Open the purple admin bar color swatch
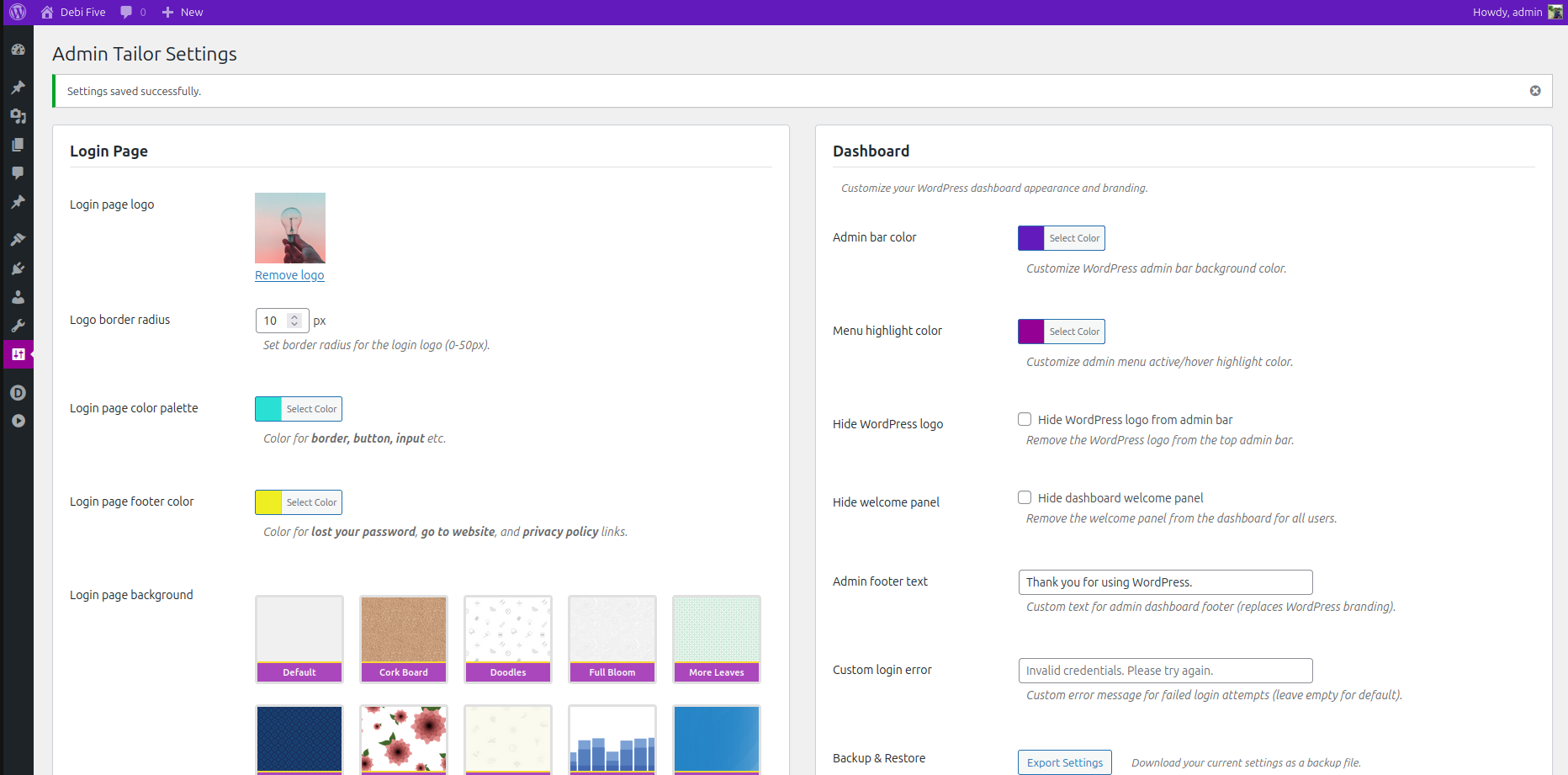 coord(1031,238)
